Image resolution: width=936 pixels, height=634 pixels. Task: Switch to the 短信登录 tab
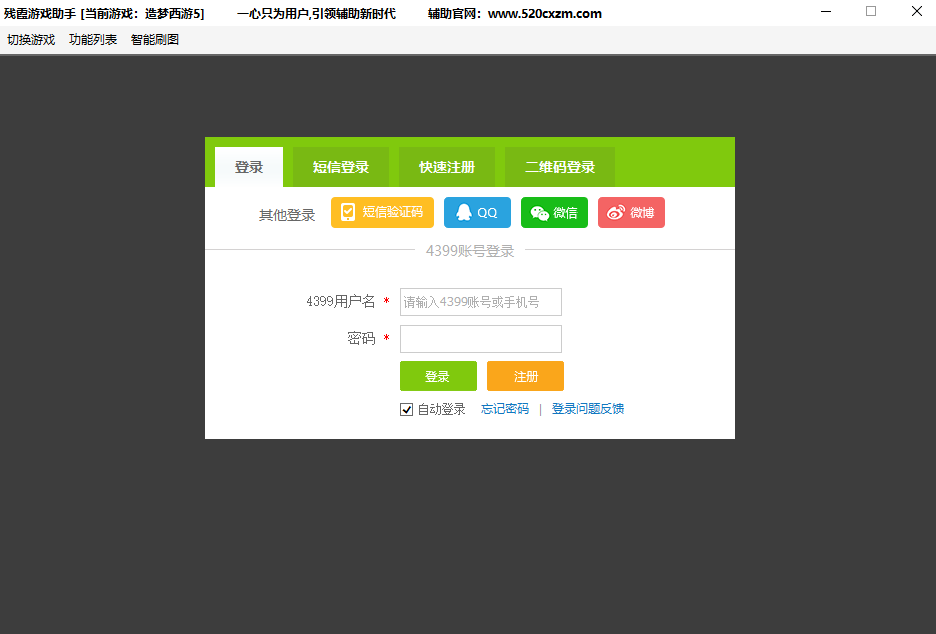[x=341, y=167]
